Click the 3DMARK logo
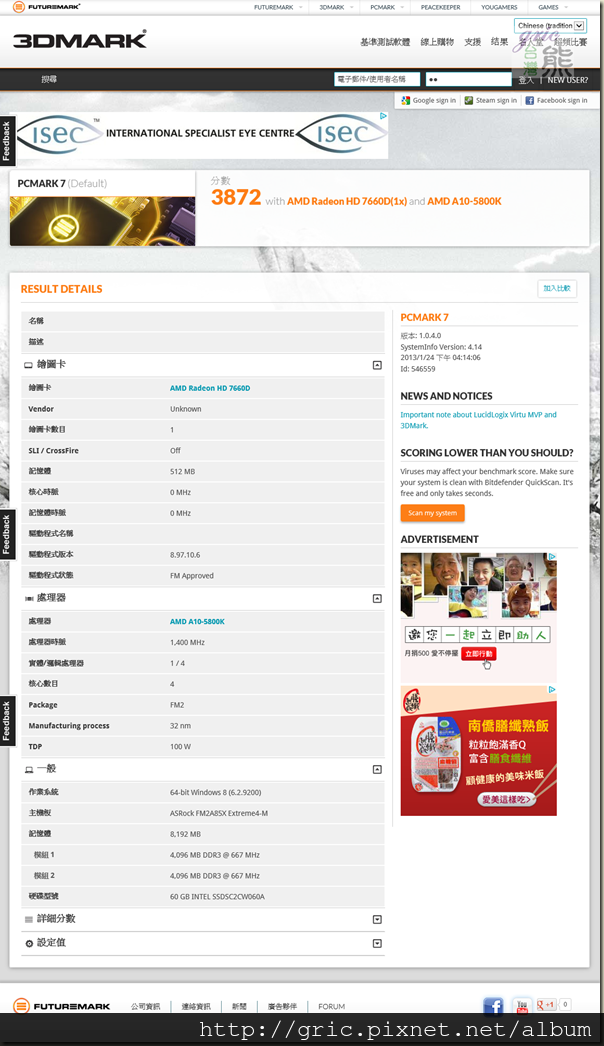 tap(79, 40)
